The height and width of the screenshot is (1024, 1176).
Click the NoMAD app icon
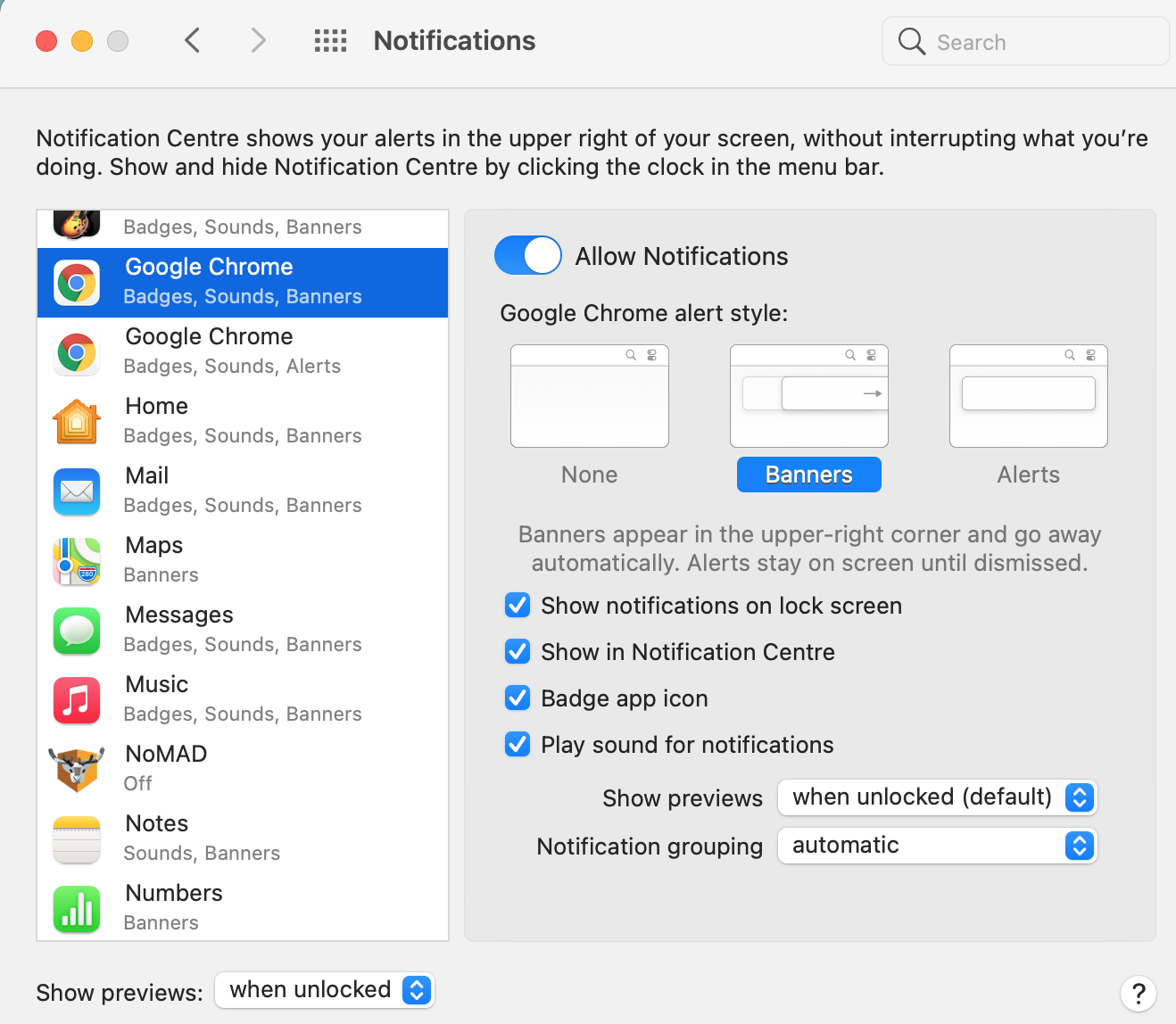tap(77, 769)
